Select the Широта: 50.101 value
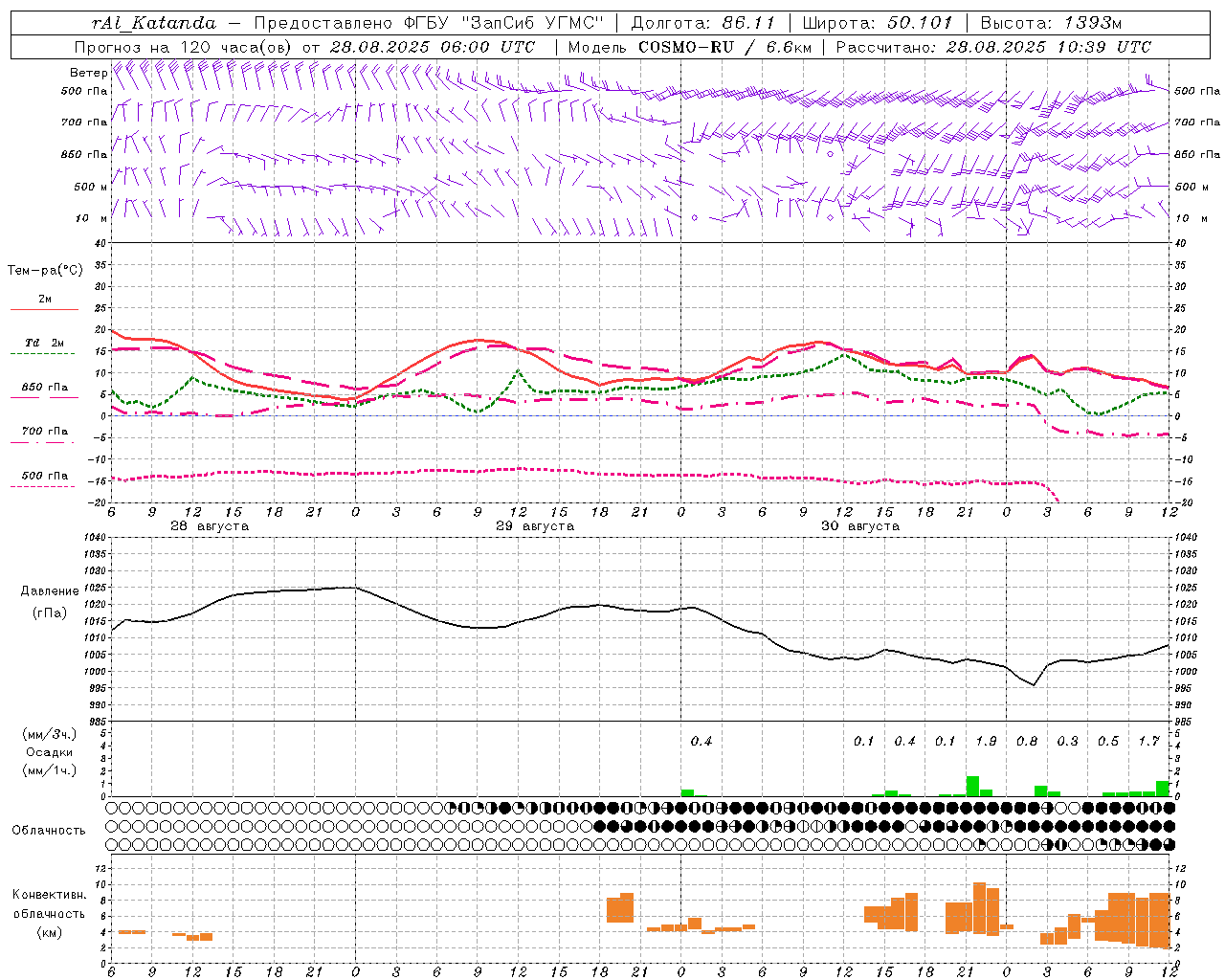 pyautogui.click(x=878, y=23)
